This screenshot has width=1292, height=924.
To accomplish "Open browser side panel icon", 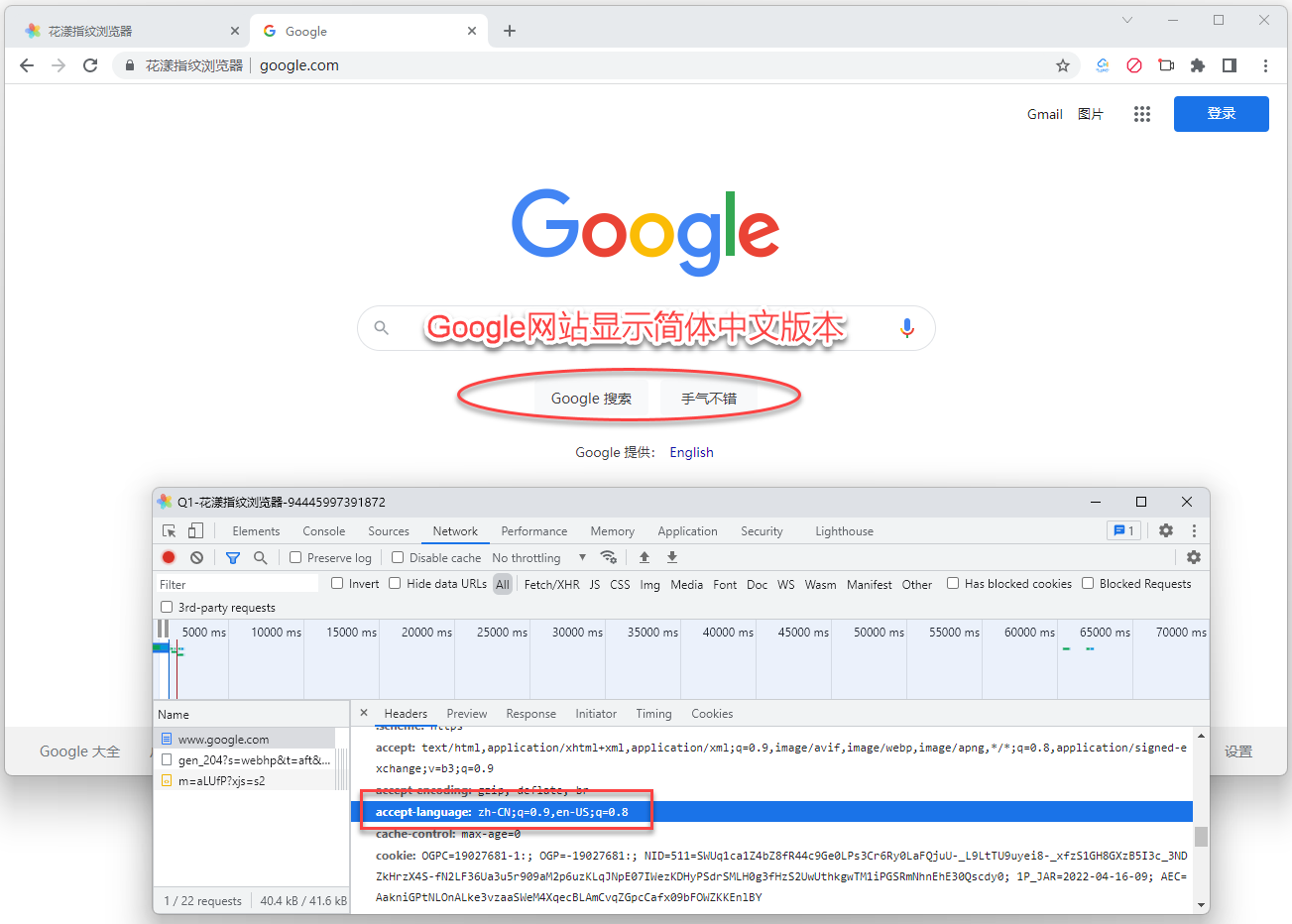I will (x=1230, y=65).
